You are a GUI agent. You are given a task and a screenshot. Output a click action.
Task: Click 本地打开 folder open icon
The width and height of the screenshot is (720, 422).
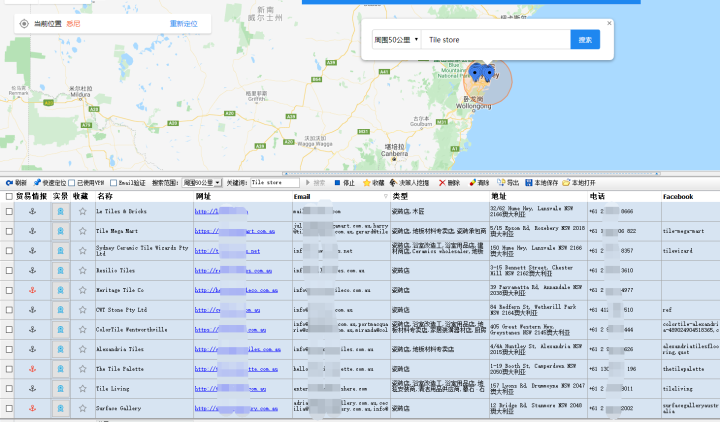pyautogui.click(x=566, y=183)
